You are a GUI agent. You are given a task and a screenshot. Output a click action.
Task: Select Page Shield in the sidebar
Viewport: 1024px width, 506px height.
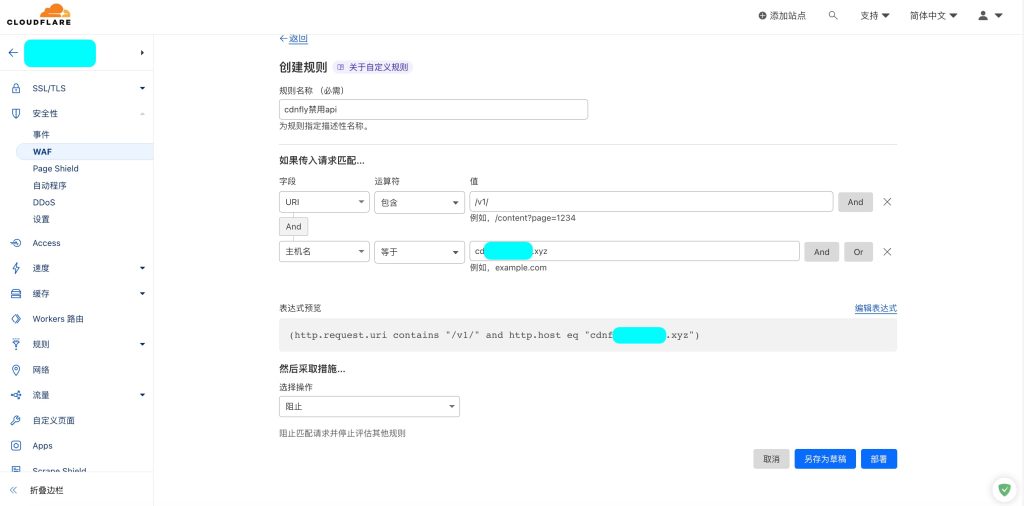tap(56, 168)
